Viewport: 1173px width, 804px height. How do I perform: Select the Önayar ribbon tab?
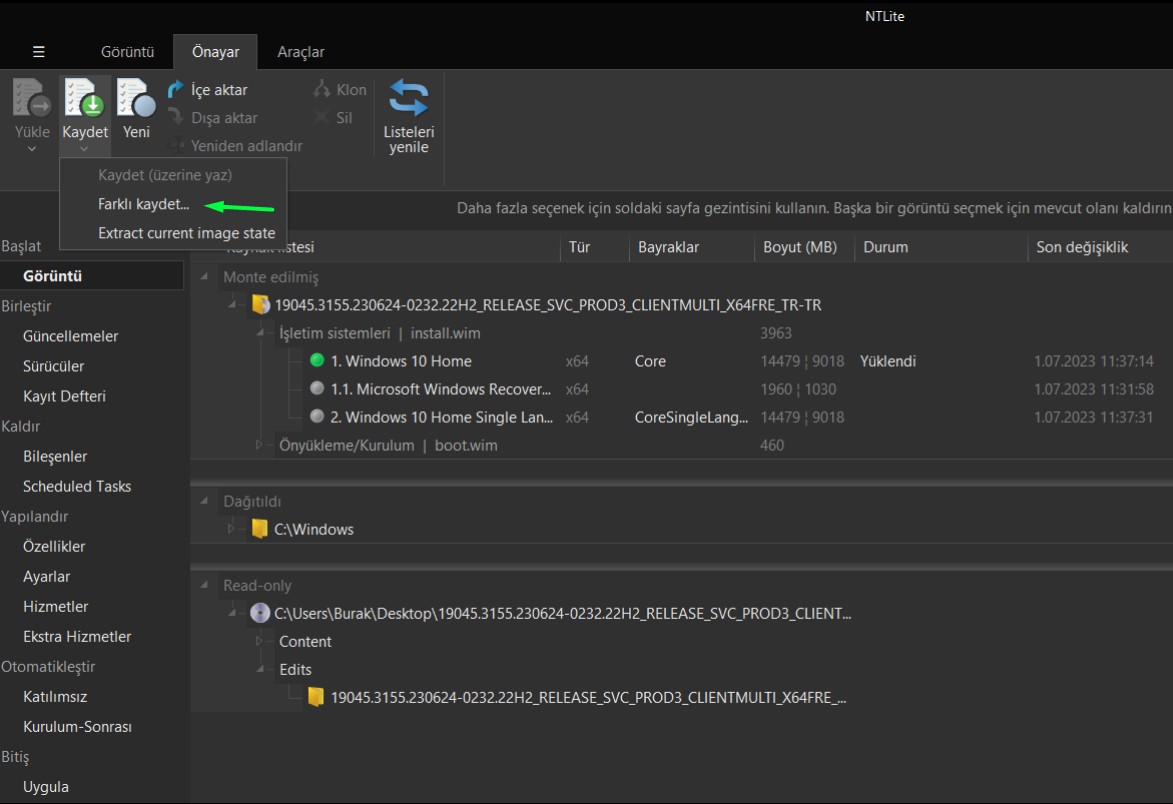[x=215, y=52]
